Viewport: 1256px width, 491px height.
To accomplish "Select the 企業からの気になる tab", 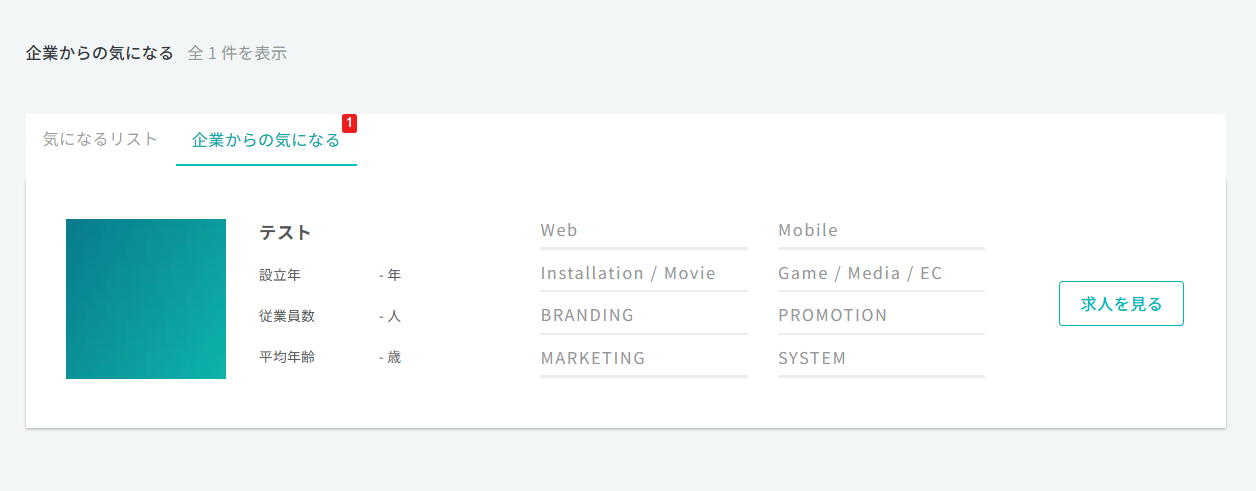I will pos(266,140).
